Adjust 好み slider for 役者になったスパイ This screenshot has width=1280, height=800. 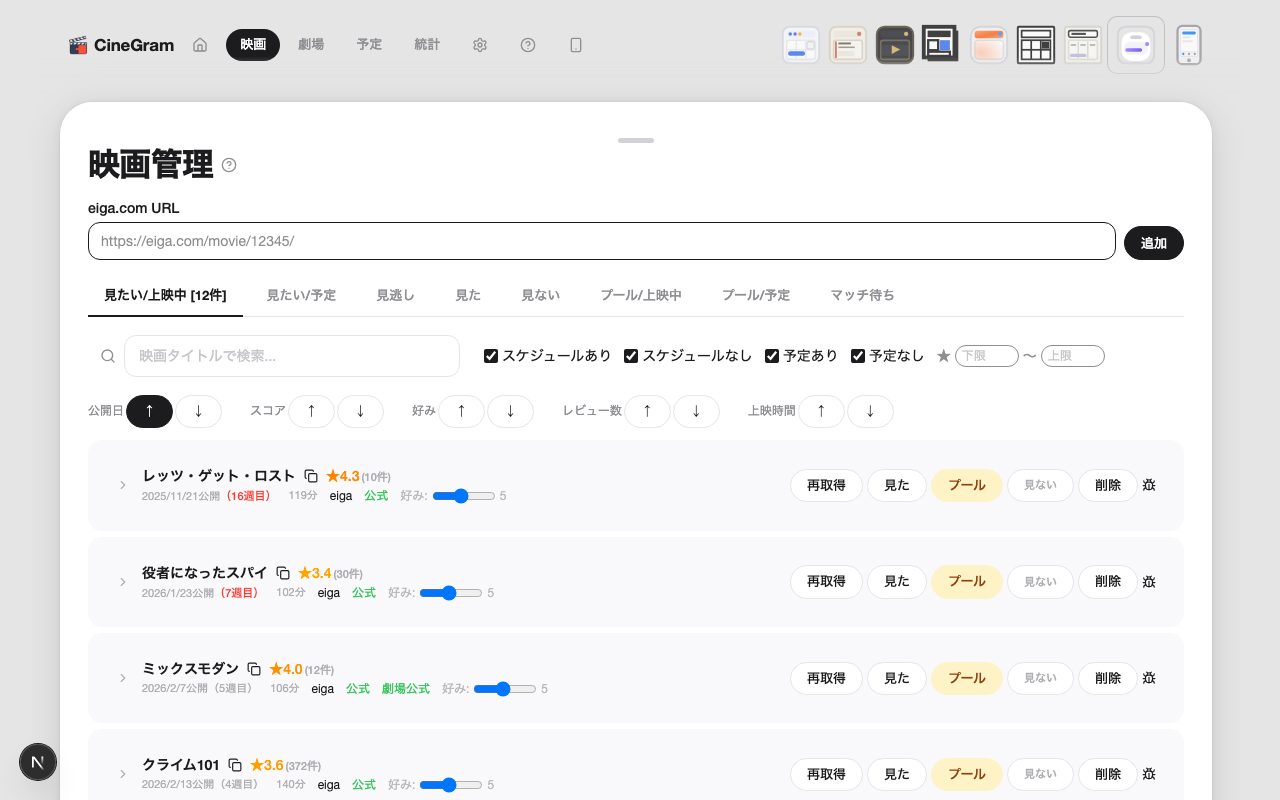pyautogui.click(x=451, y=593)
